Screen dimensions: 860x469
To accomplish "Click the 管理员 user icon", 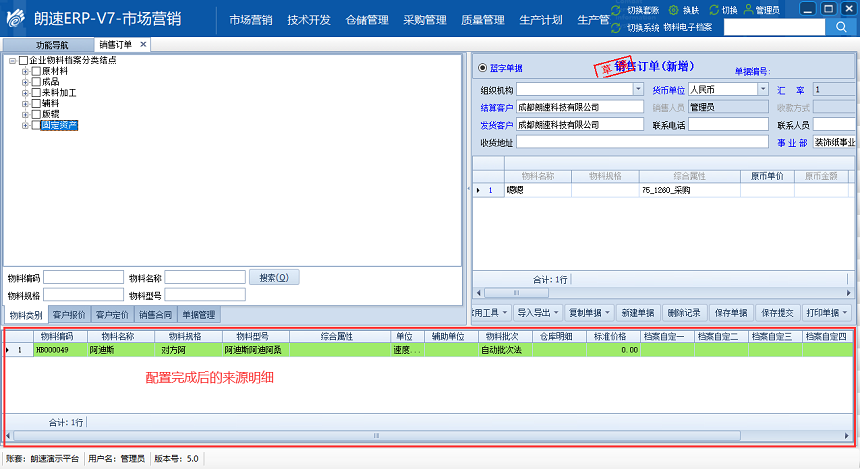I will pyautogui.click(x=748, y=10).
